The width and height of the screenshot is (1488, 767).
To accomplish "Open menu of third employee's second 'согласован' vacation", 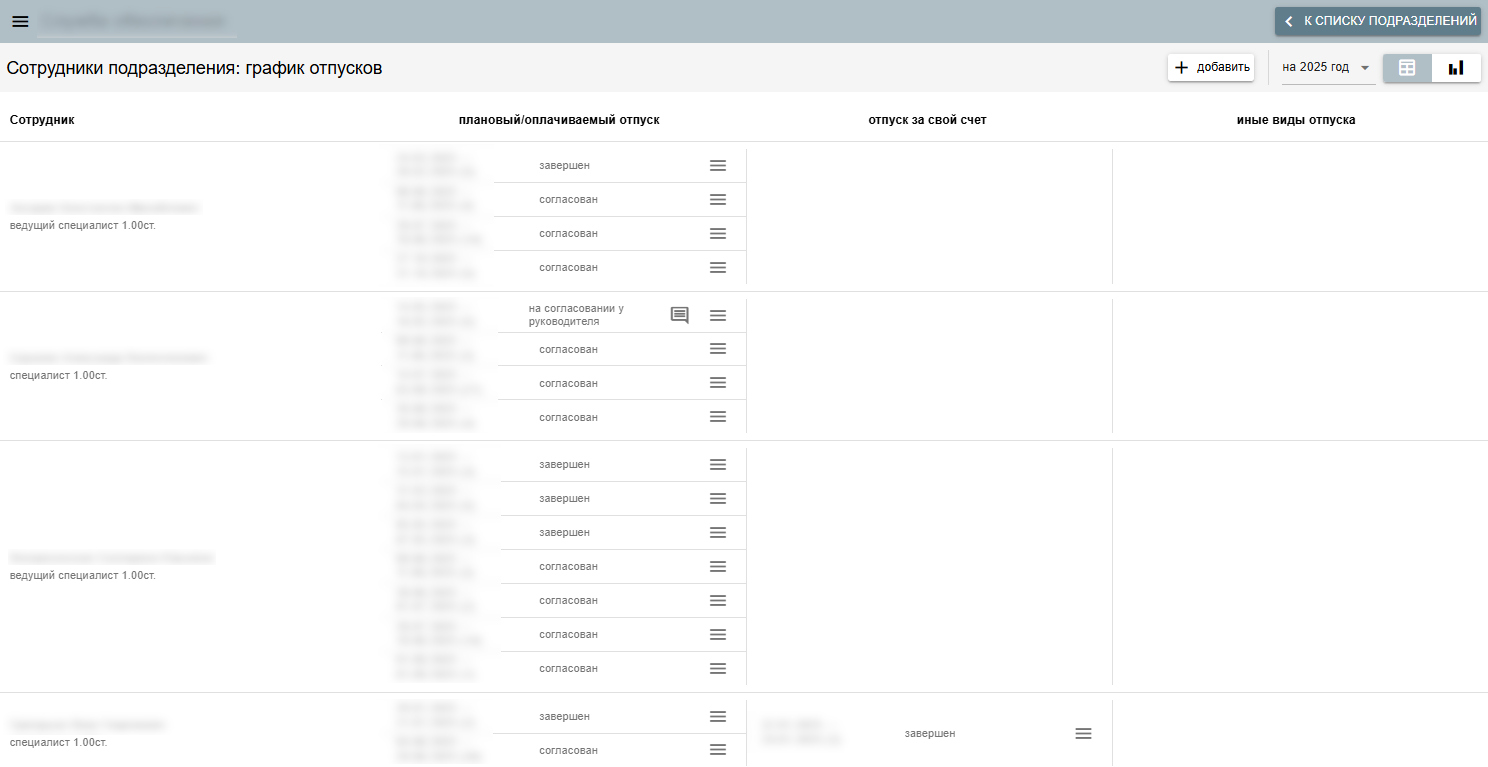I will 718,600.
